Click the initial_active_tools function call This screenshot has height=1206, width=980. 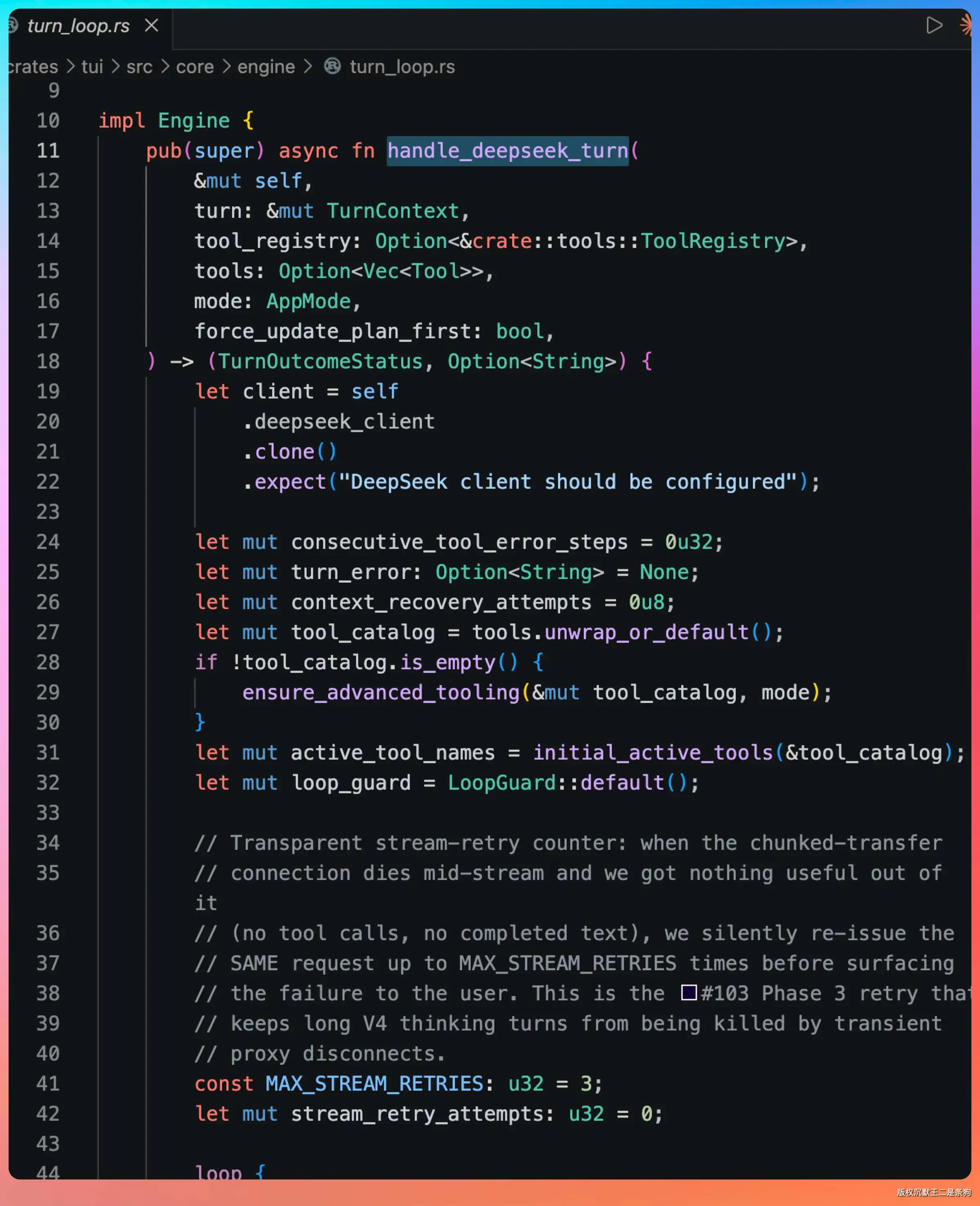[653, 753]
